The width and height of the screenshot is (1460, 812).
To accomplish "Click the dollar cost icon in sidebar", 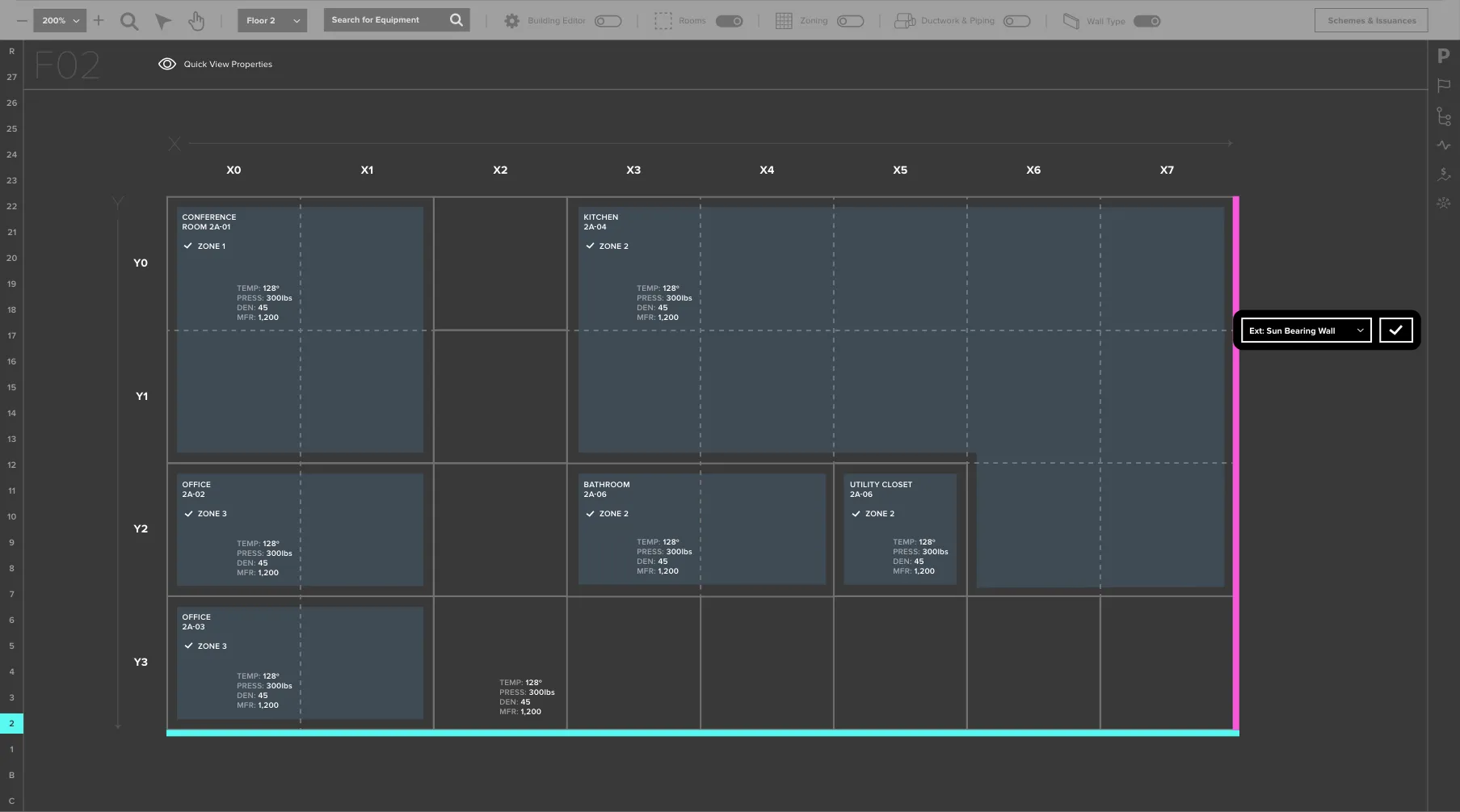I will click(x=1444, y=174).
